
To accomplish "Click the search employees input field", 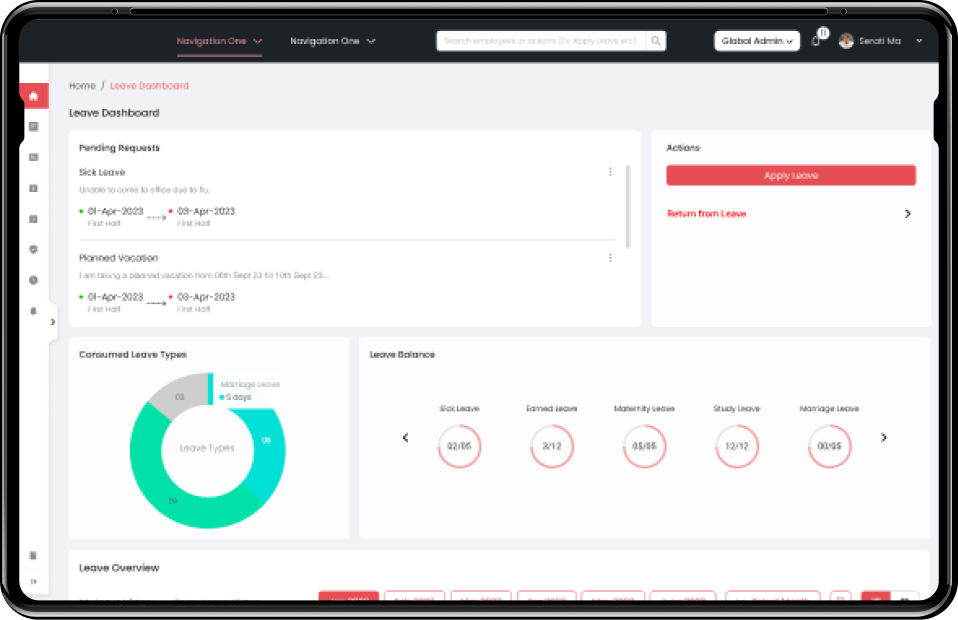I will pos(540,41).
